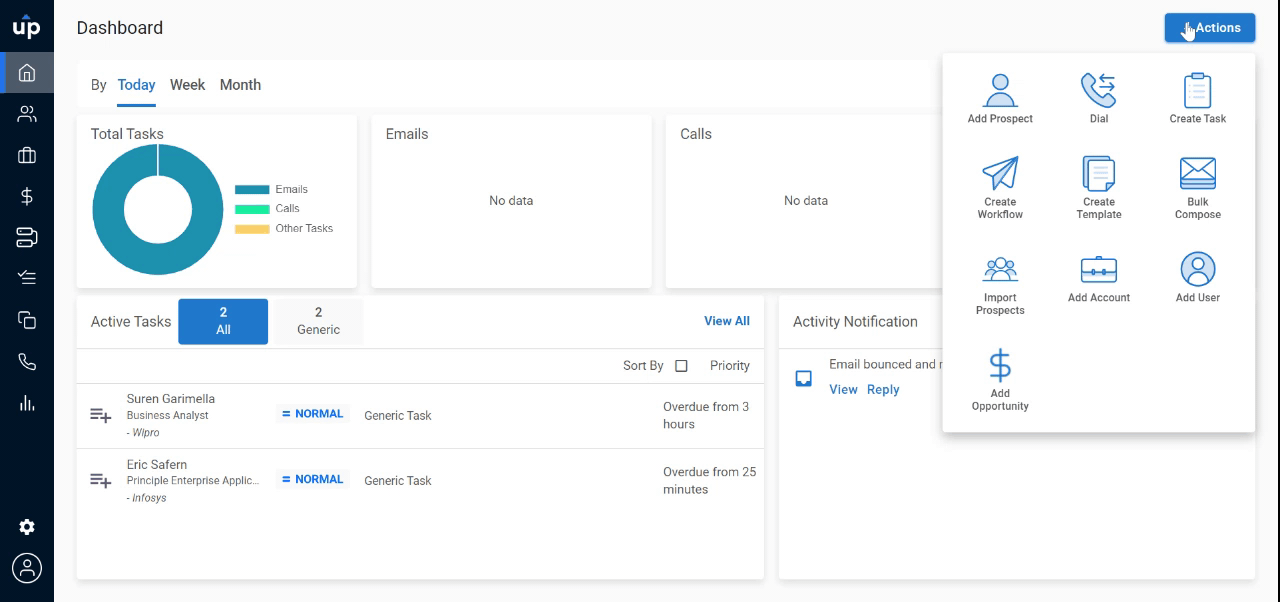Choose Add Account from Actions panel

1099,278
